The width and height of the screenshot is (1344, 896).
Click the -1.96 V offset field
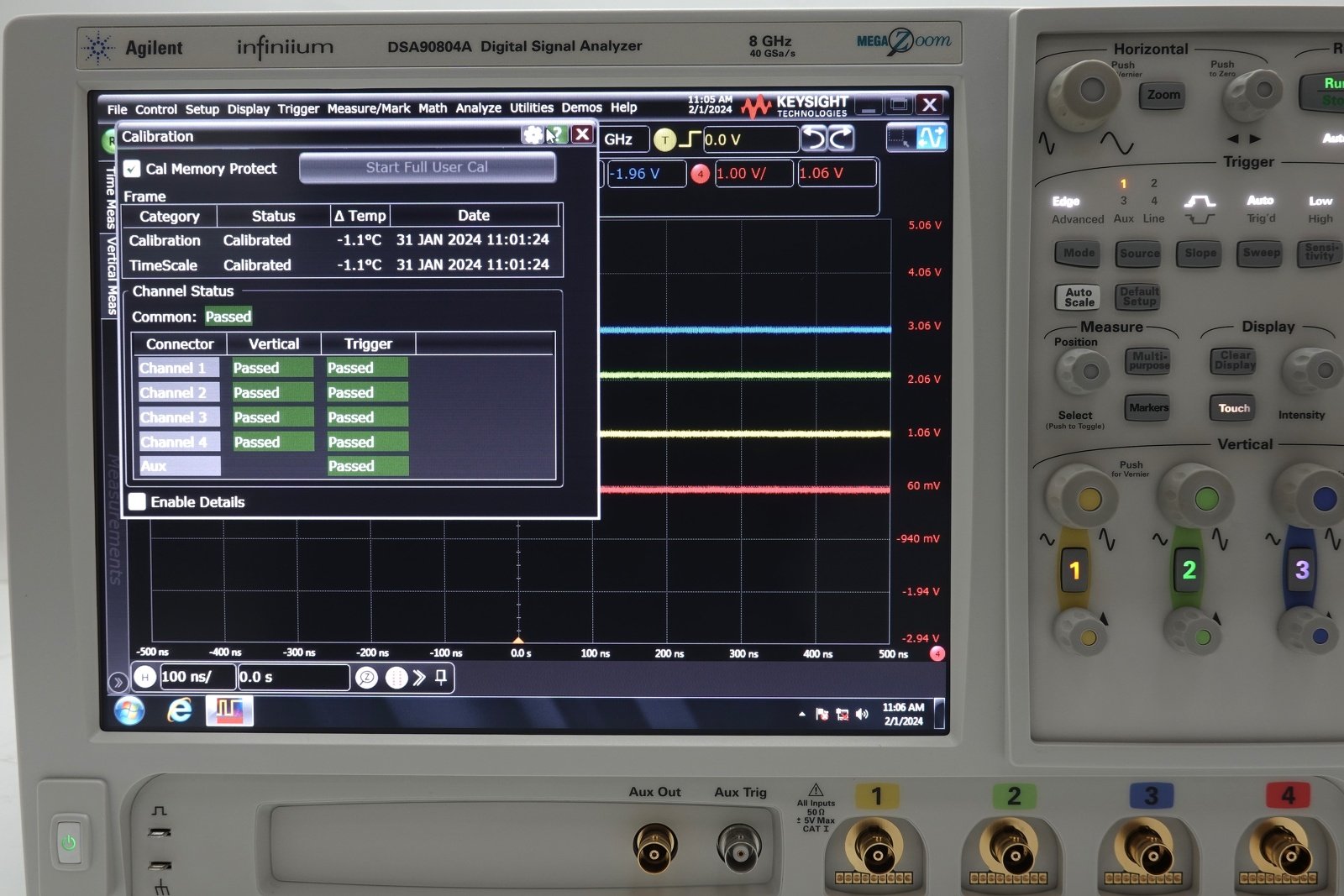point(646,174)
